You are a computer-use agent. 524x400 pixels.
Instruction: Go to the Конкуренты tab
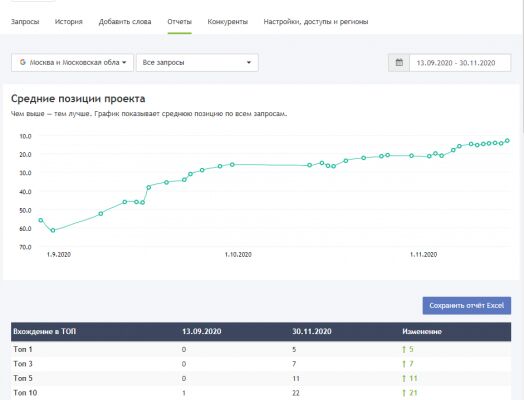(x=228, y=22)
